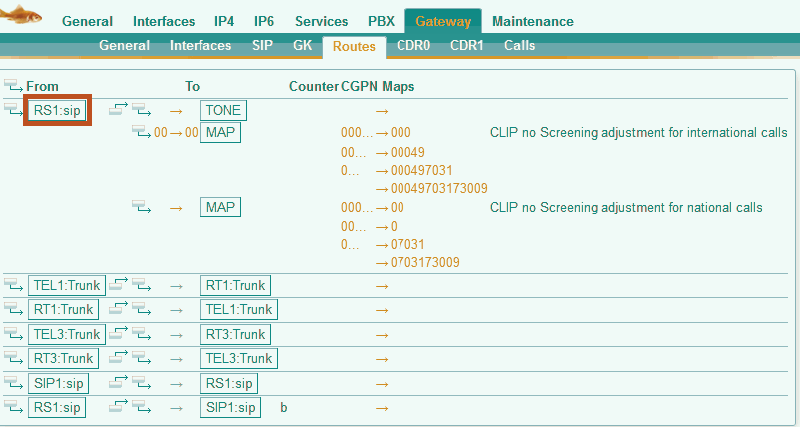Click the CGPN map value 000497031

point(421,170)
